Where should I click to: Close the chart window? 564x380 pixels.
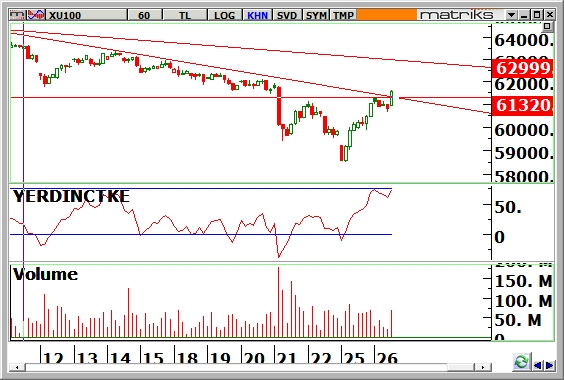coord(550,15)
